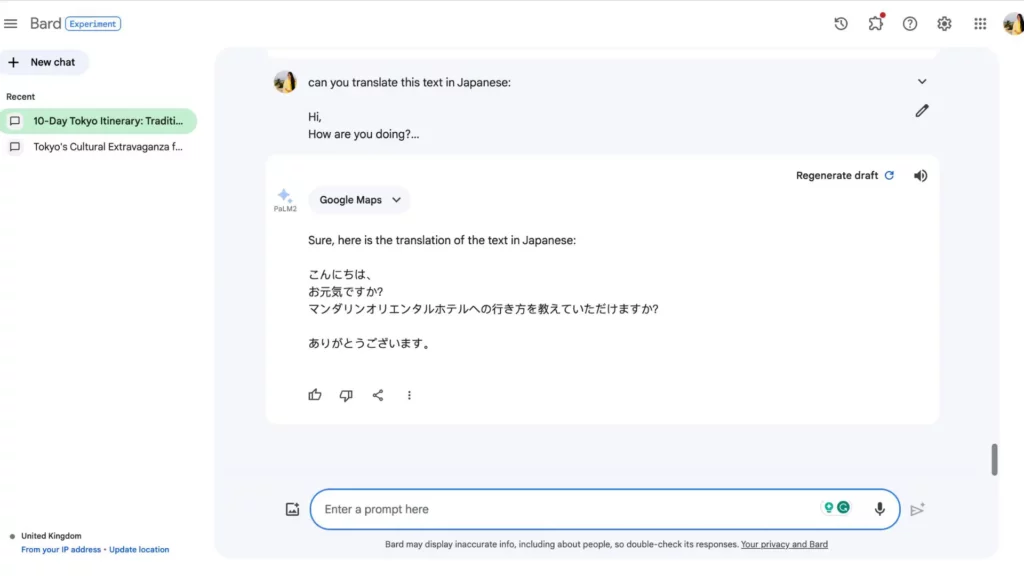Open Bard activity history icon
The width and height of the screenshot is (1024, 576).
click(x=841, y=24)
